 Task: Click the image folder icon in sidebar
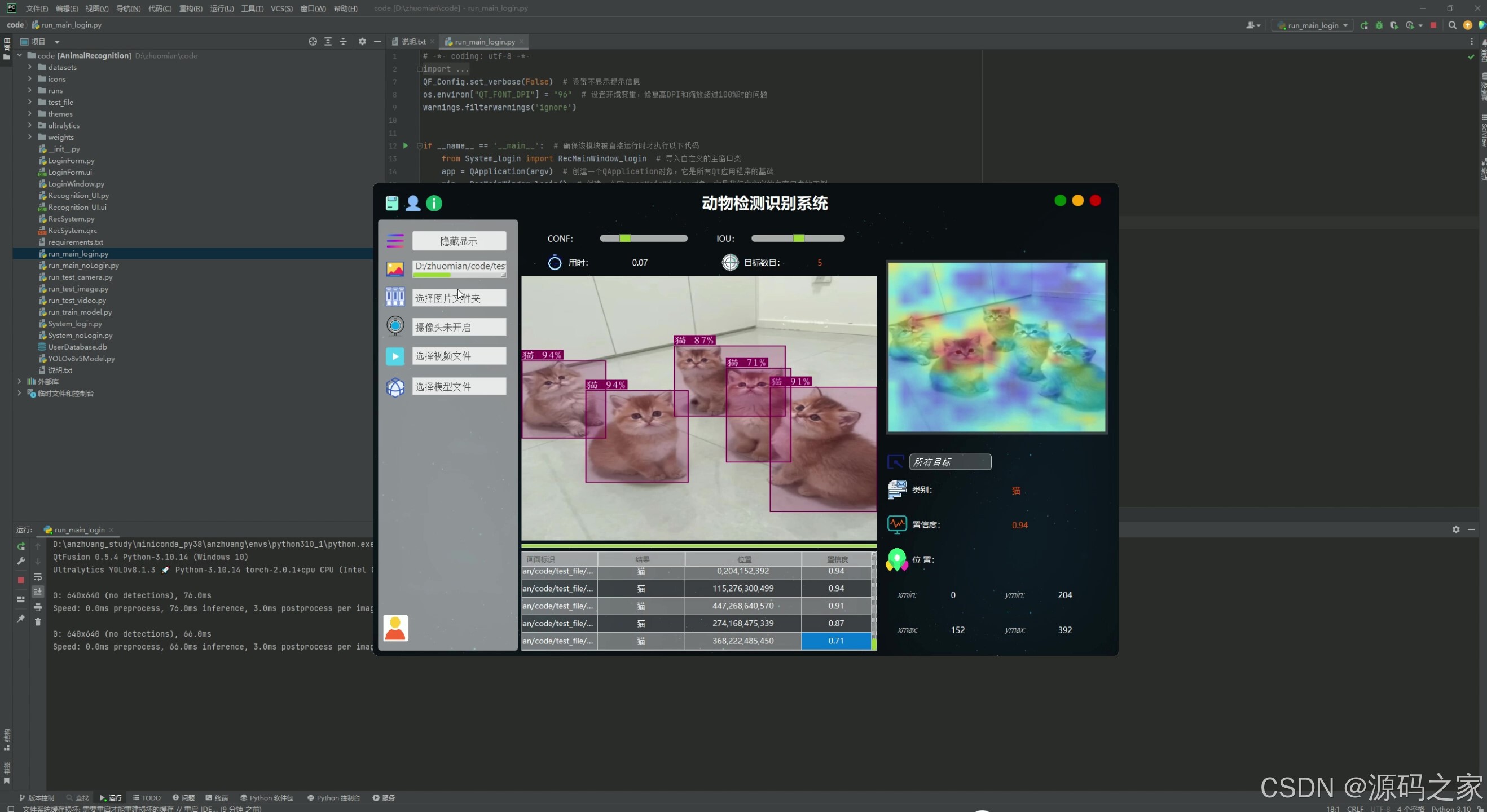(x=395, y=297)
